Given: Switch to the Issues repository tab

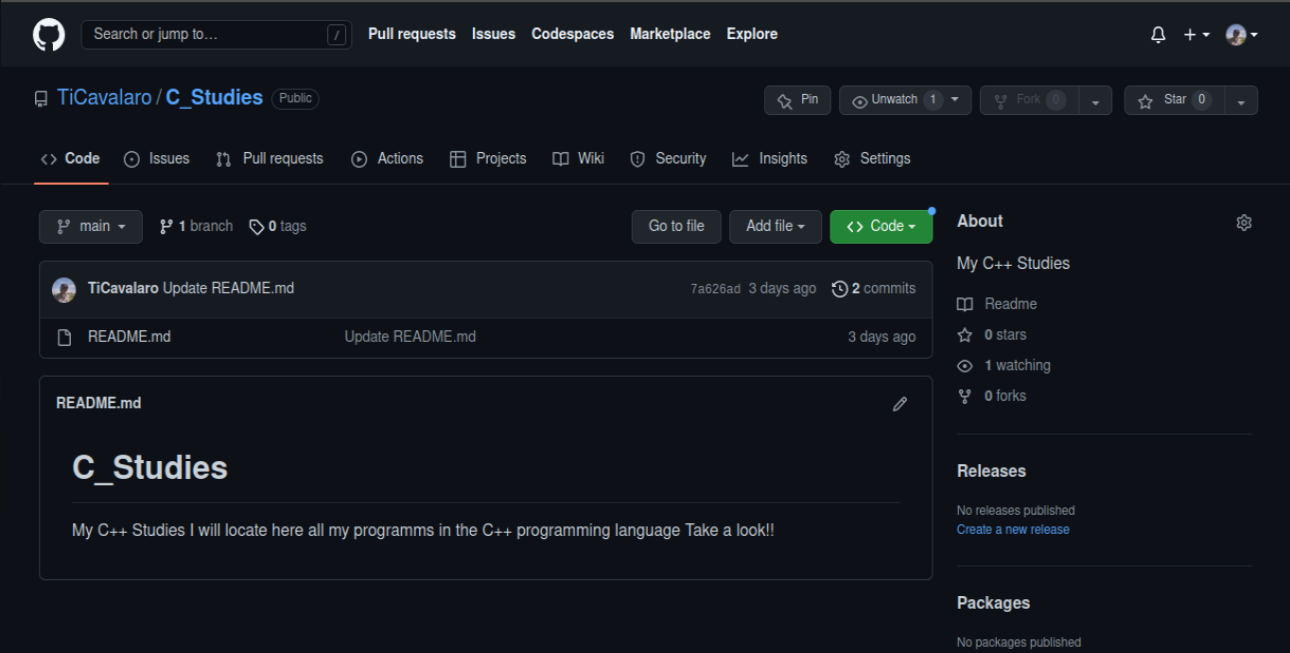Looking at the screenshot, I should tap(157, 159).
